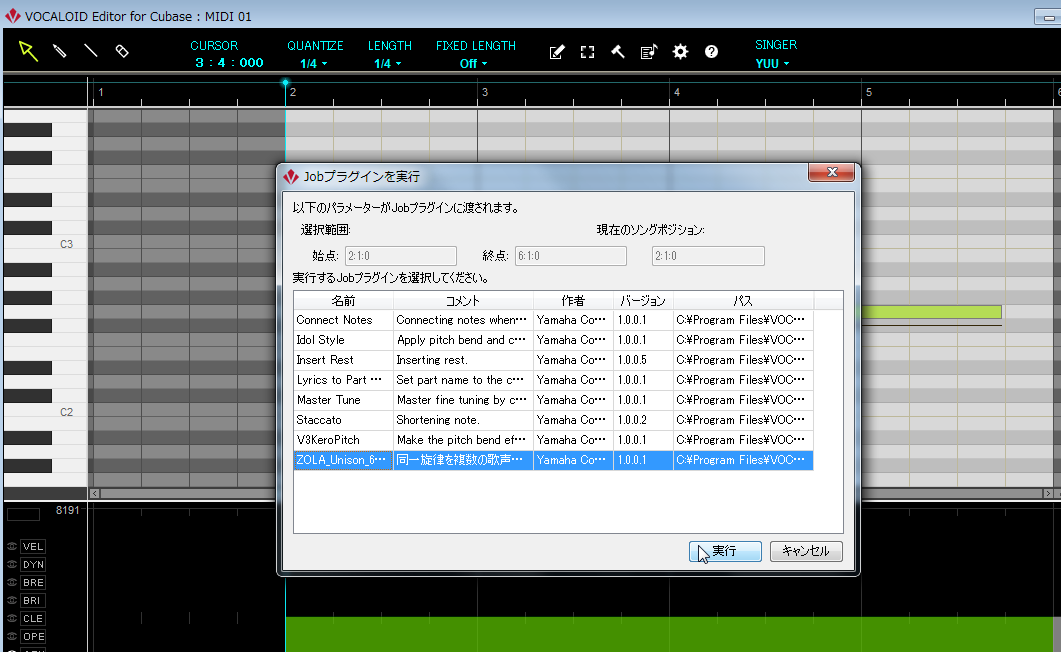1061x652 pixels.
Task: Select the Staccato plugin row
Action: (554, 420)
